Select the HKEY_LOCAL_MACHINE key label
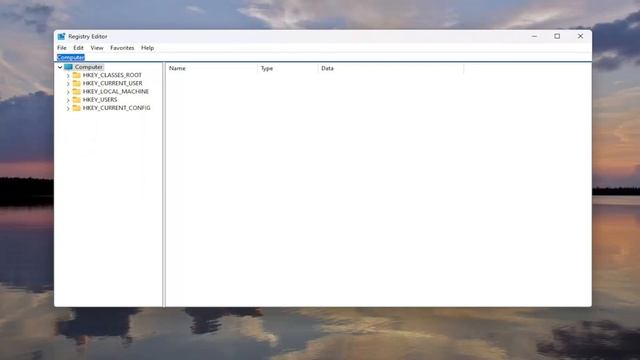Screen dimensions: 640x360 click(116, 91)
